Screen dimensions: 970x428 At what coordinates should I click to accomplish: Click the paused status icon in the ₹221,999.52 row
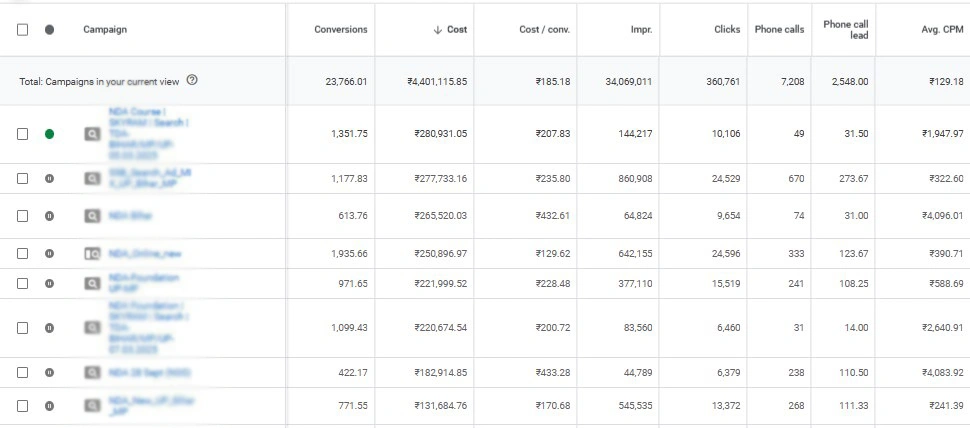pos(50,283)
